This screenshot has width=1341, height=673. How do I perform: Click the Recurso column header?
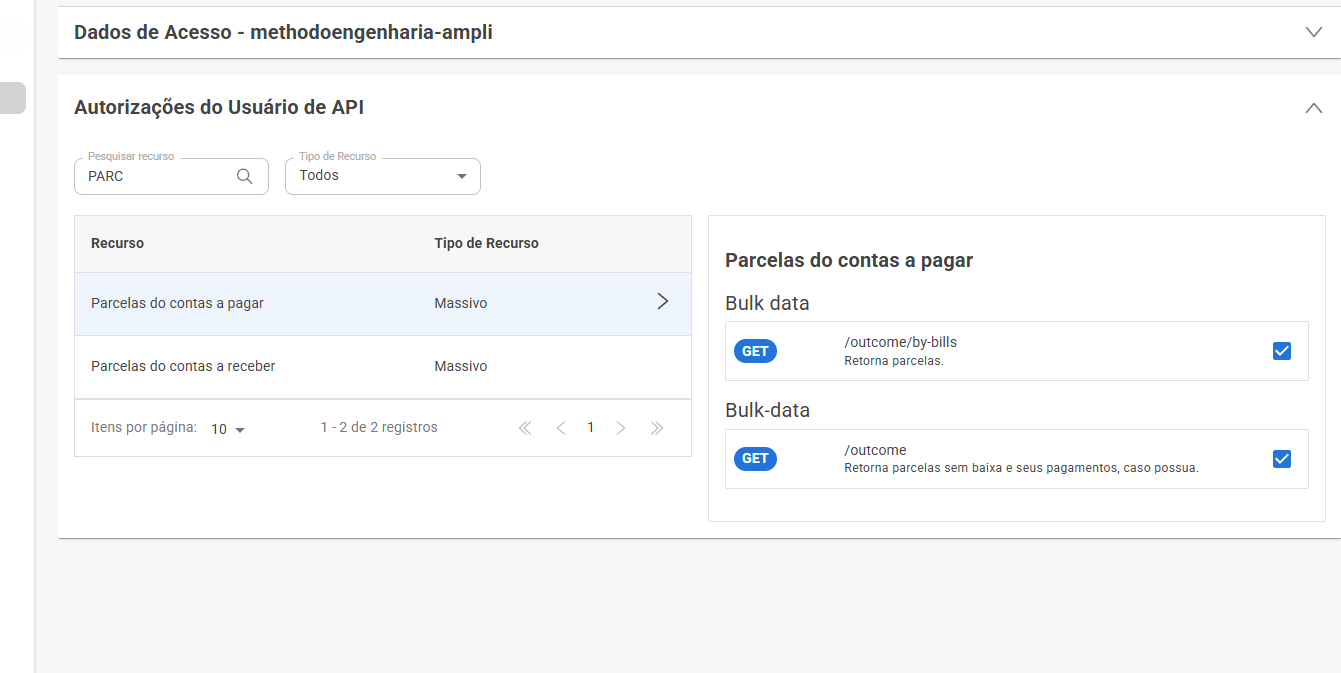click(117, 243)
